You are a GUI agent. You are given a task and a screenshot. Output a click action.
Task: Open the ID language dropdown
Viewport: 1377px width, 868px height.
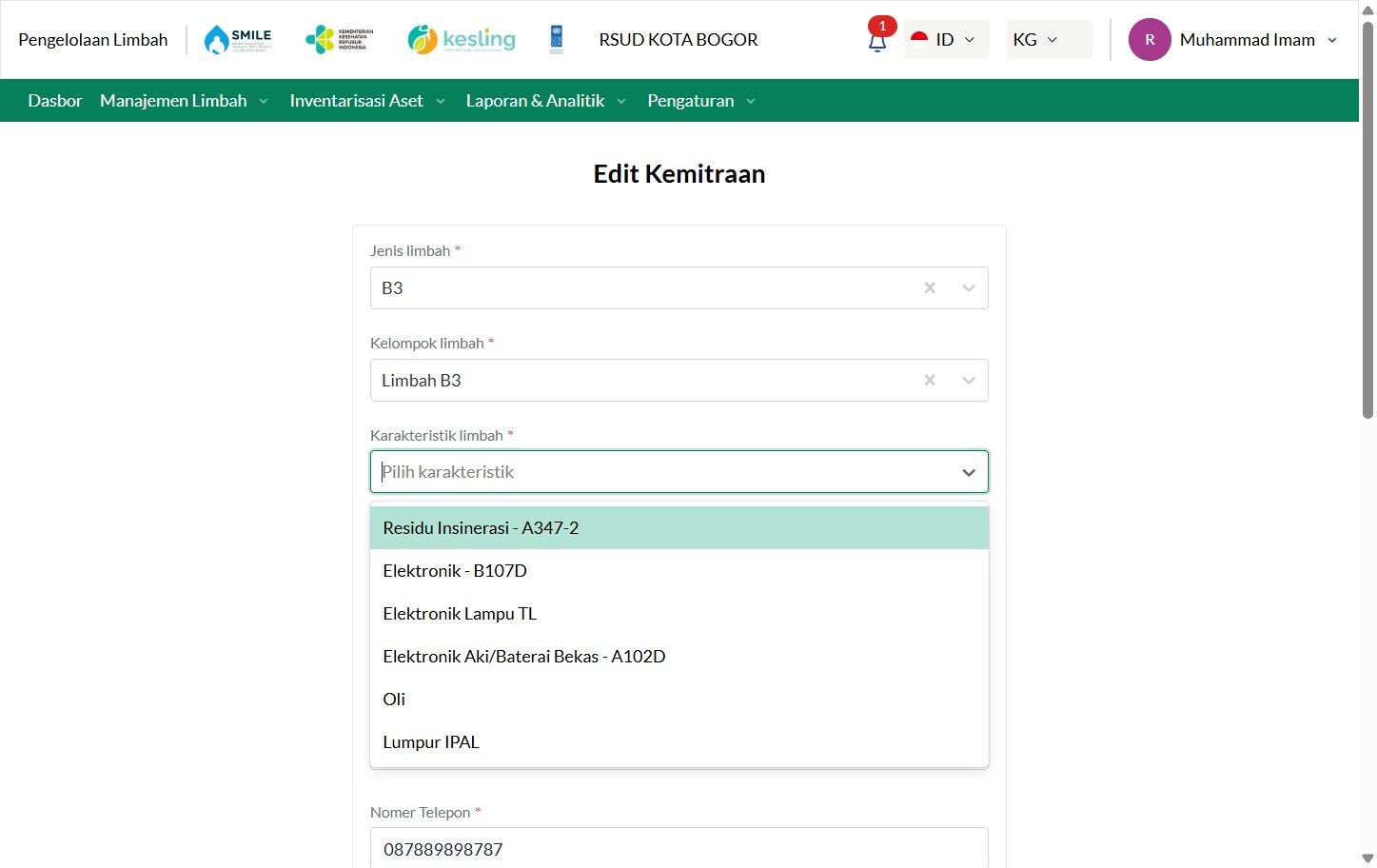[946, 40]
